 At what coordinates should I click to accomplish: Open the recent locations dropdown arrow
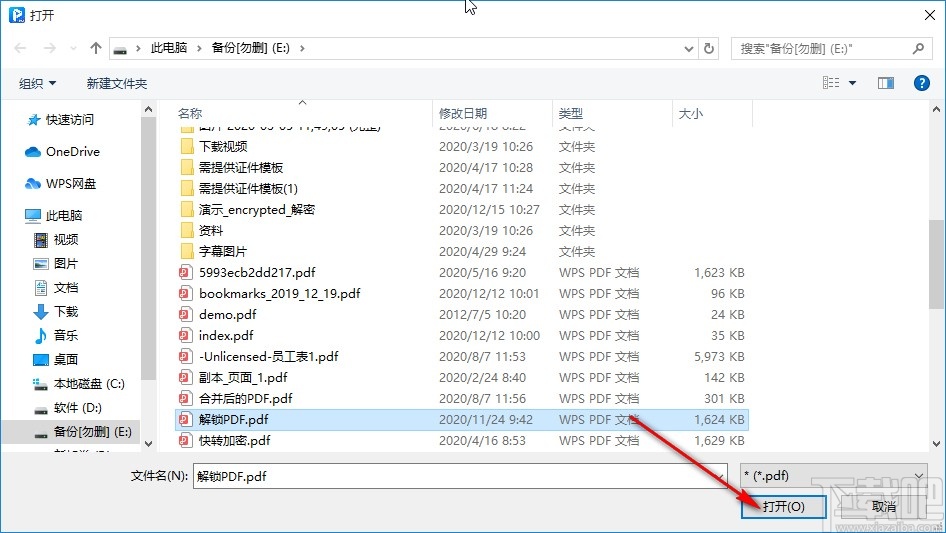click(x=73, y=48)
